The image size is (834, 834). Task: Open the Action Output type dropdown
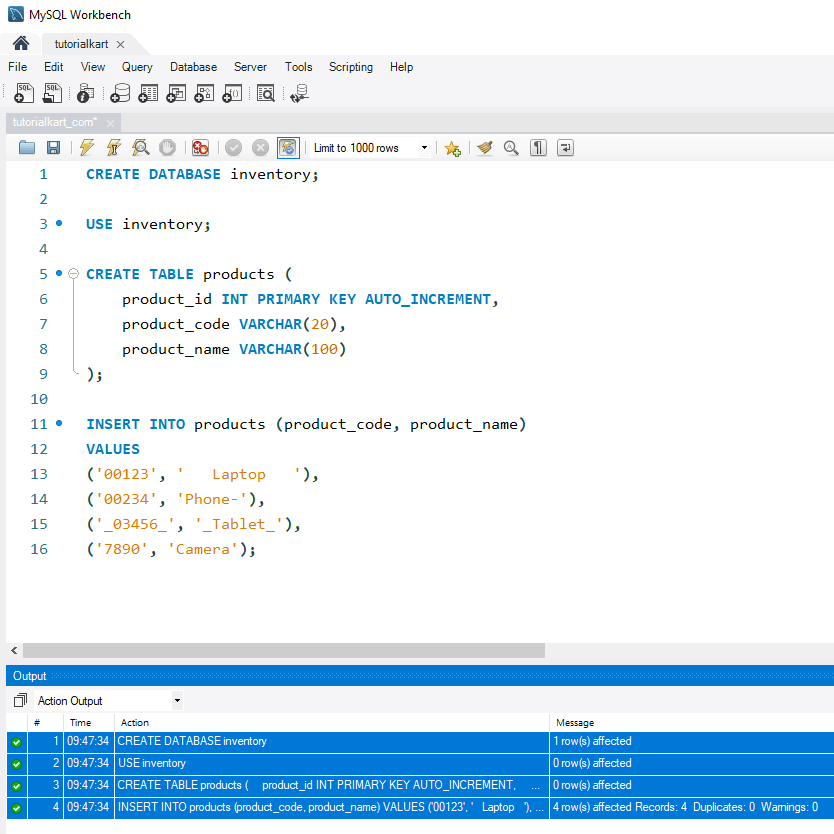coord(109,700)
